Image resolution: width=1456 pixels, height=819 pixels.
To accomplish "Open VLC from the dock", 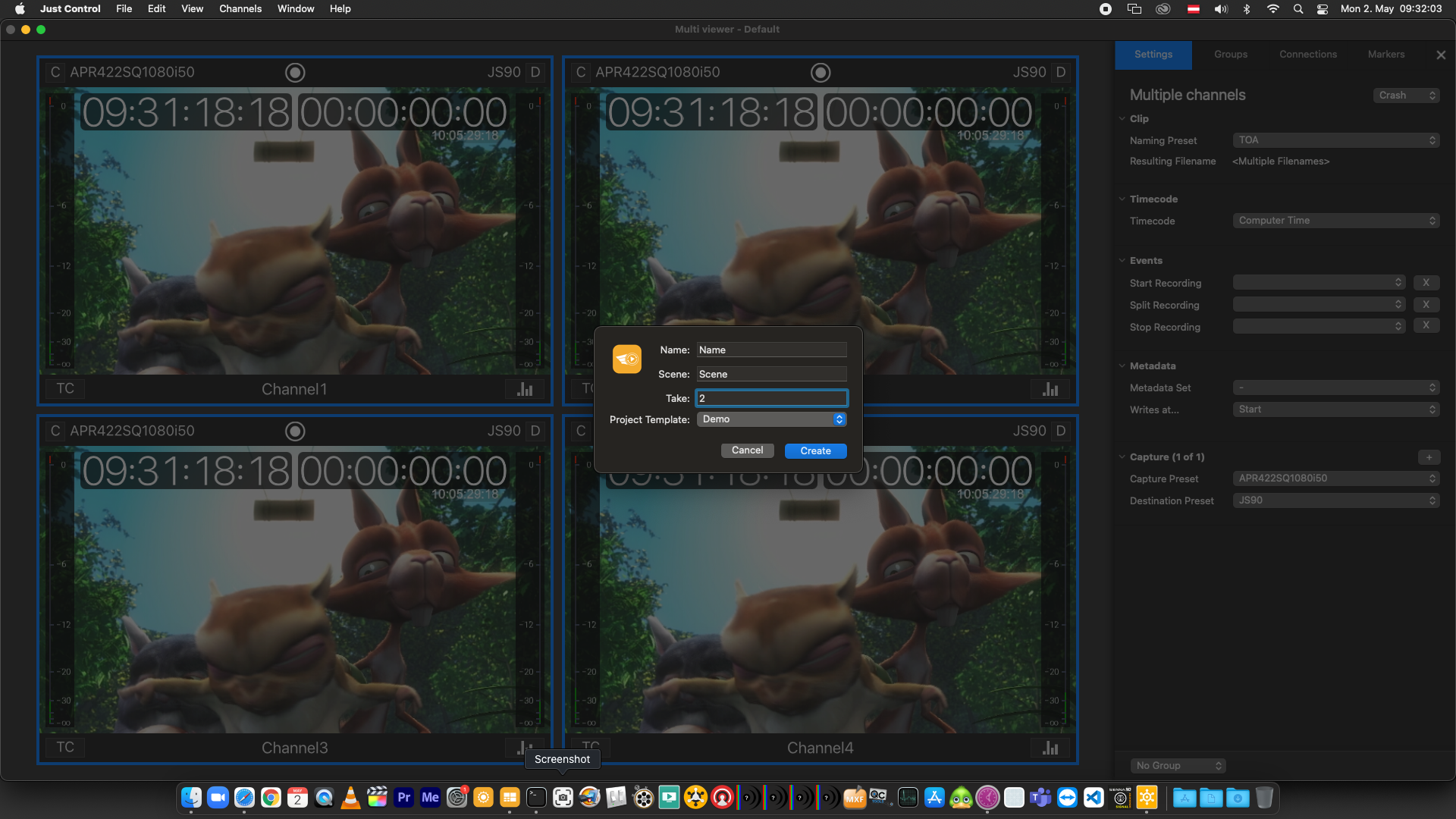I will [x=350, y=798].
